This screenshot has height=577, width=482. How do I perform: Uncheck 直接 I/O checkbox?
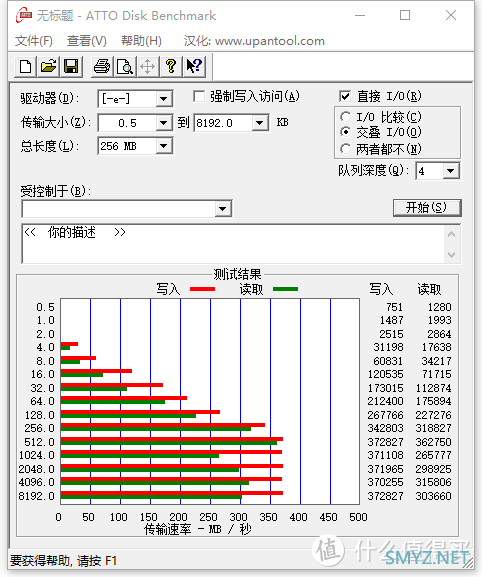point(345,96)
